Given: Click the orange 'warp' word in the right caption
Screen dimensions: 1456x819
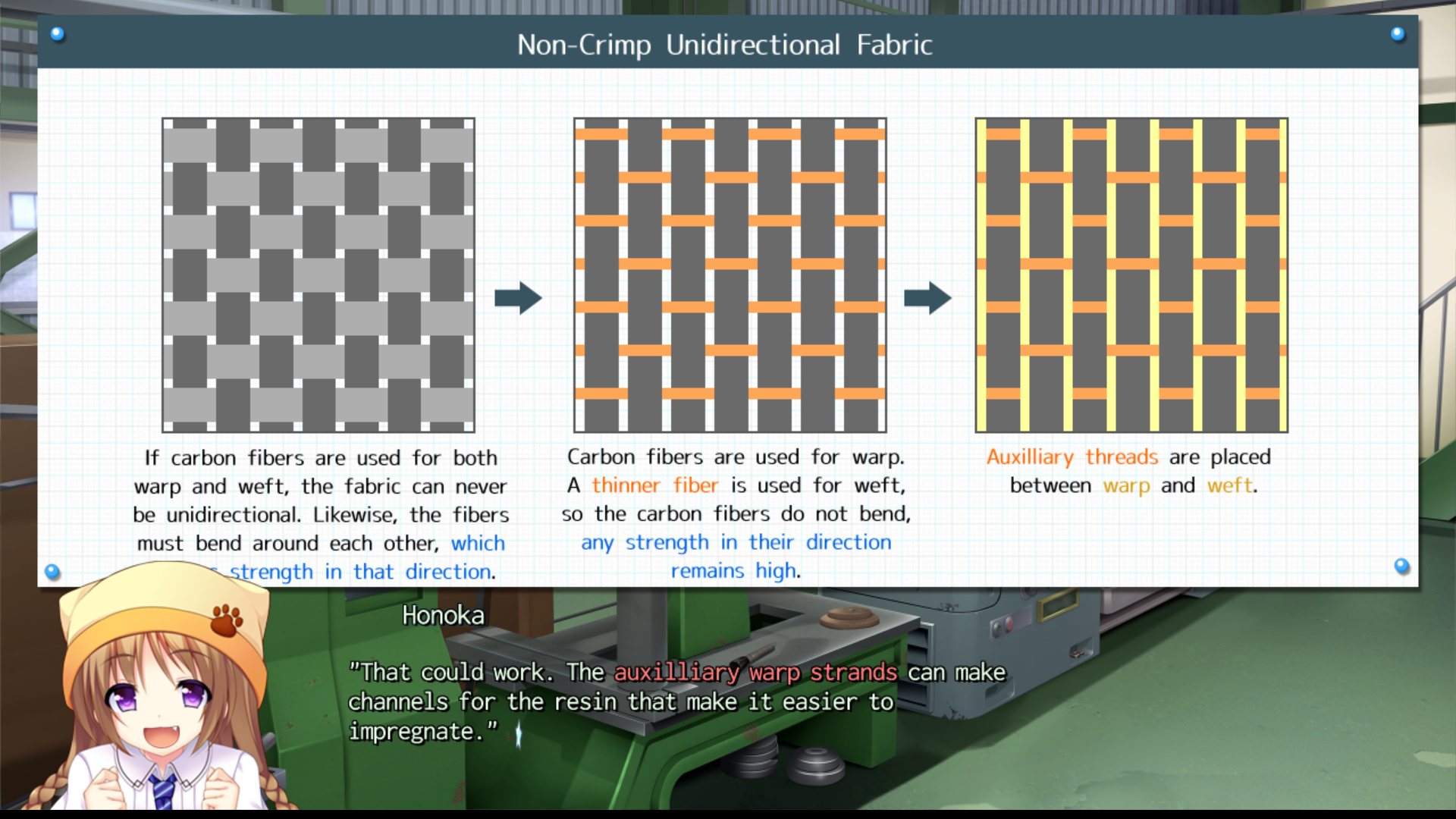Looking at the screenshot, I should (x=1126, y=485).
